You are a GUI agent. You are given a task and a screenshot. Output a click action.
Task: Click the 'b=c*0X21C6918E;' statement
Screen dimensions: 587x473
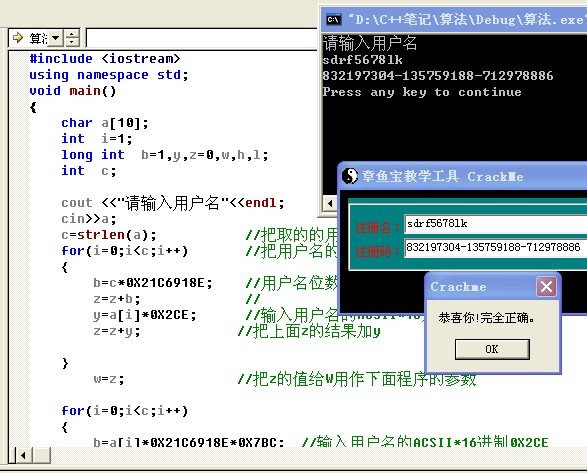coord(153,283)
